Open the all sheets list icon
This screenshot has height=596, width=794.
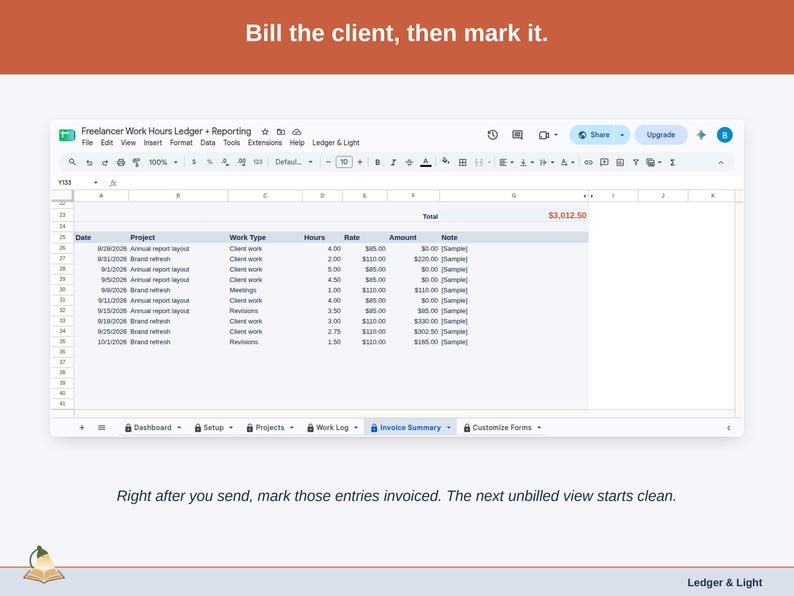(101, 427)
